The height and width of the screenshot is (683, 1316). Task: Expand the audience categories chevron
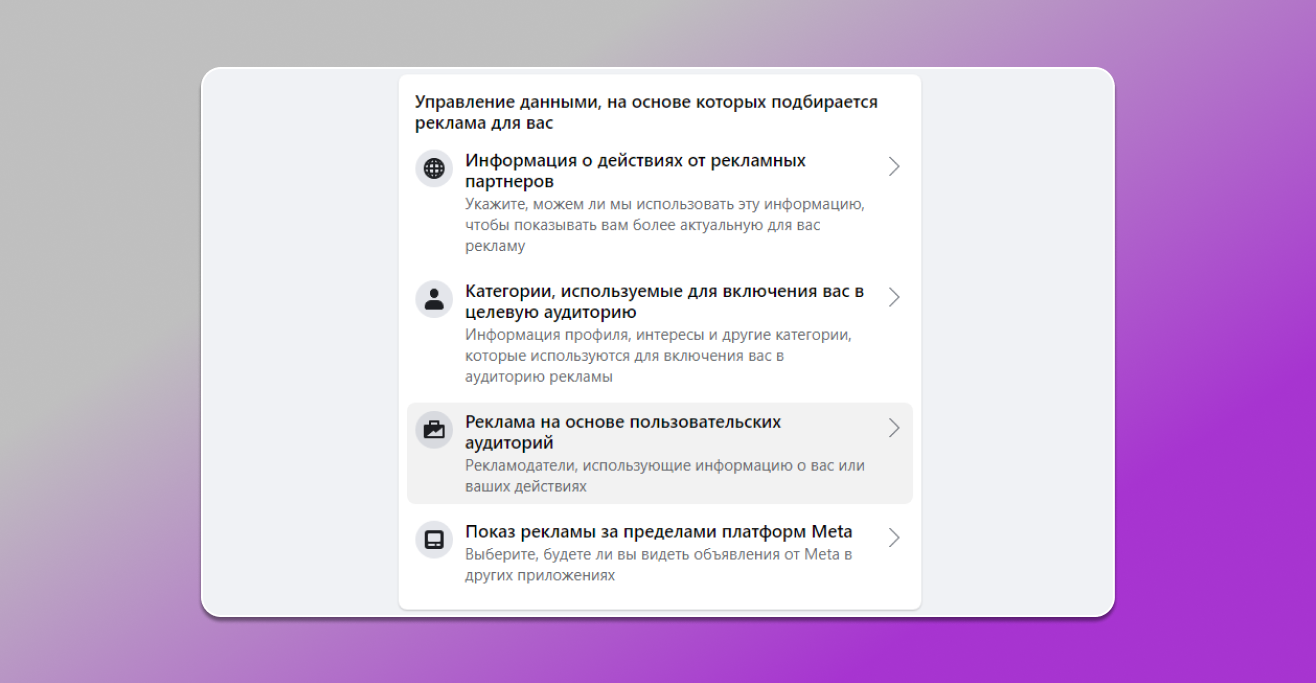[x=894, y=297]
